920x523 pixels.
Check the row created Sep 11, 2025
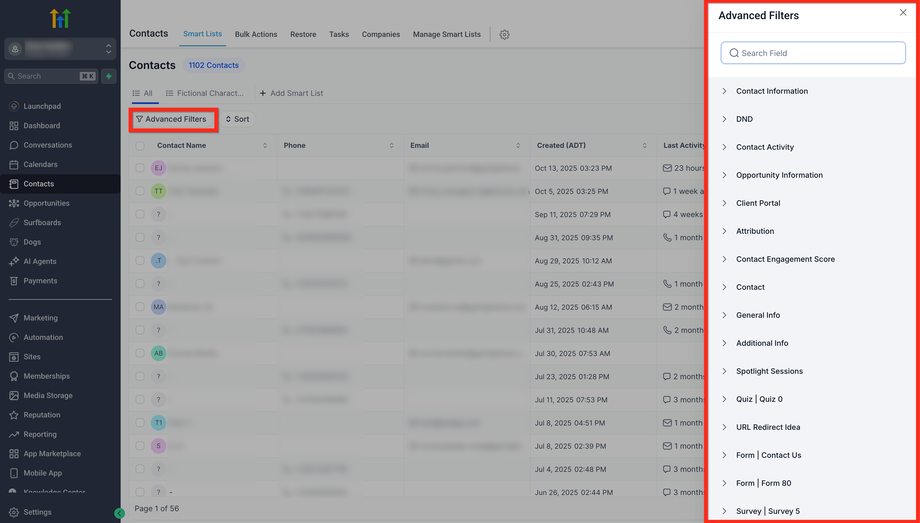point(140,214)
